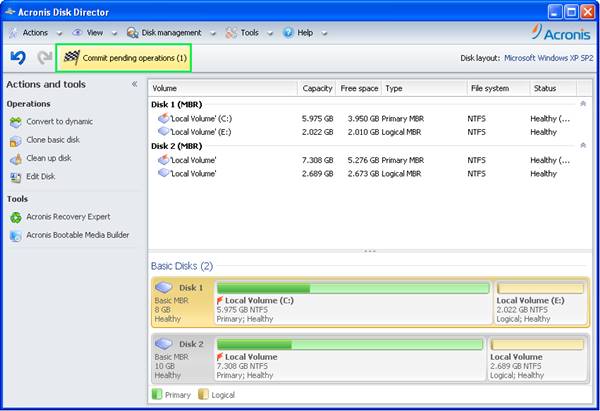Viewport: 600px width, 411px height.
Task: Click Disk 2 logical 2.689 GB partition block
Action: pyautogui.click(x=537, y=359)
